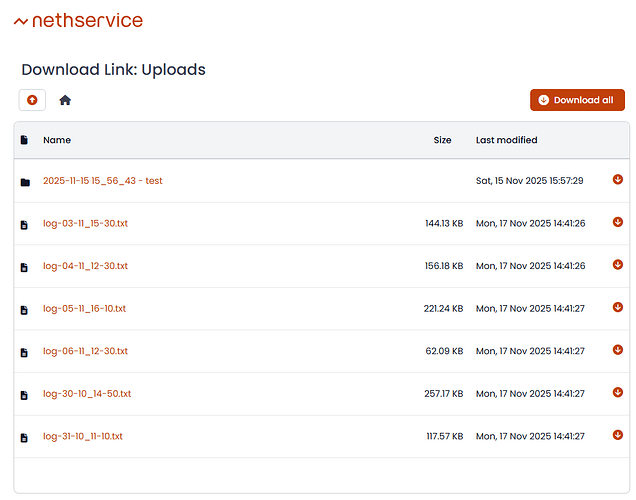Open the 2025-11-15 15_56_43 - test folder
The width and height of the screenshot is (636, 500).
point(102,181)
